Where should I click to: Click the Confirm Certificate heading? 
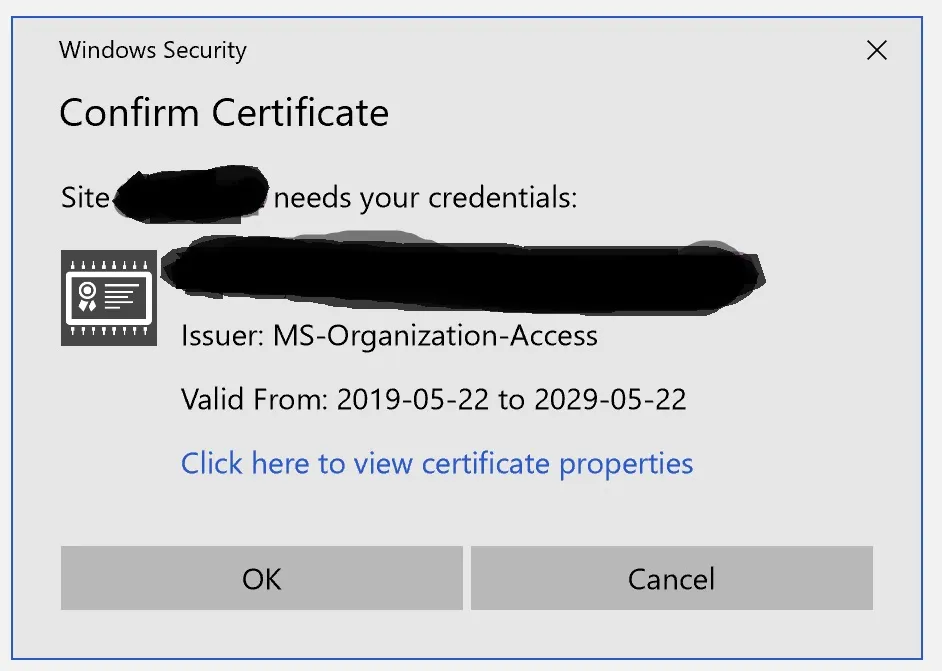click(224, 113)
